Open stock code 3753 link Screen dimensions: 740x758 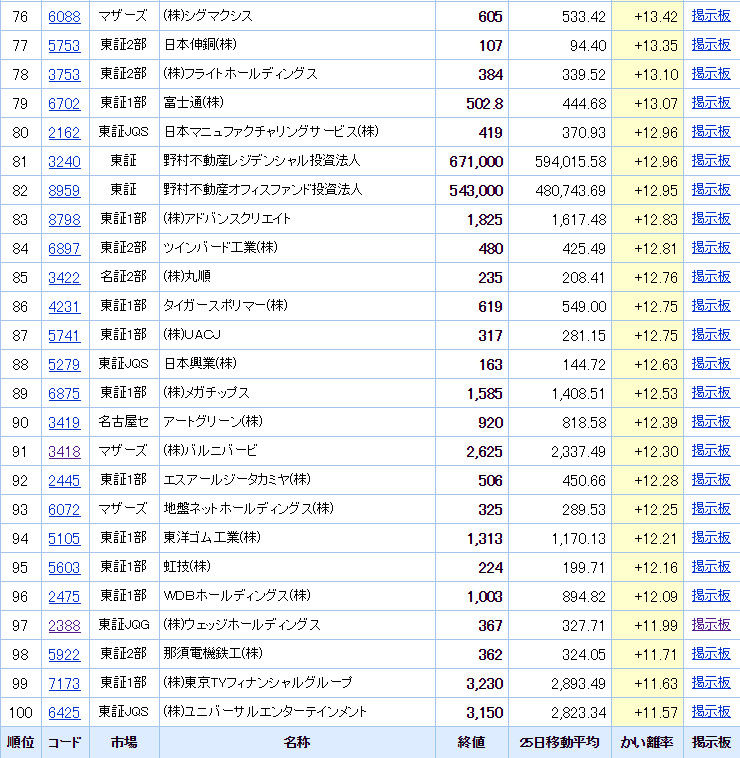[x=64, y=75]
